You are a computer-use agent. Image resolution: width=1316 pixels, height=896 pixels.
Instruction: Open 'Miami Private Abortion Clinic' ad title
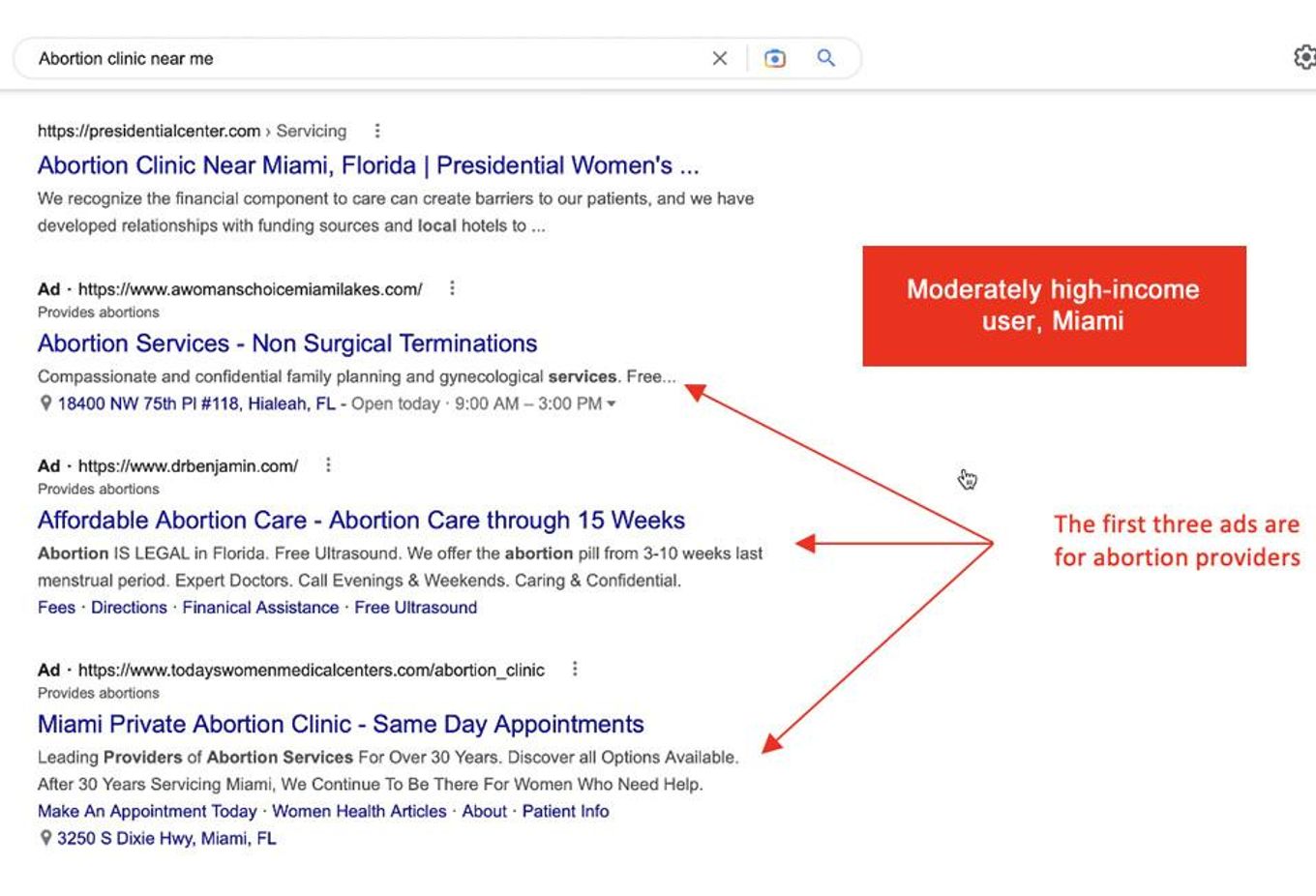(x=341, y=725)
